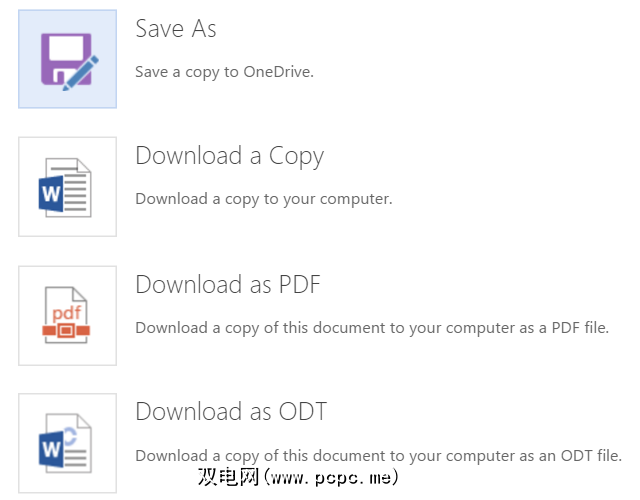Select the Download as PDF heading
This screenshot has height=500, width=640.
228,284
